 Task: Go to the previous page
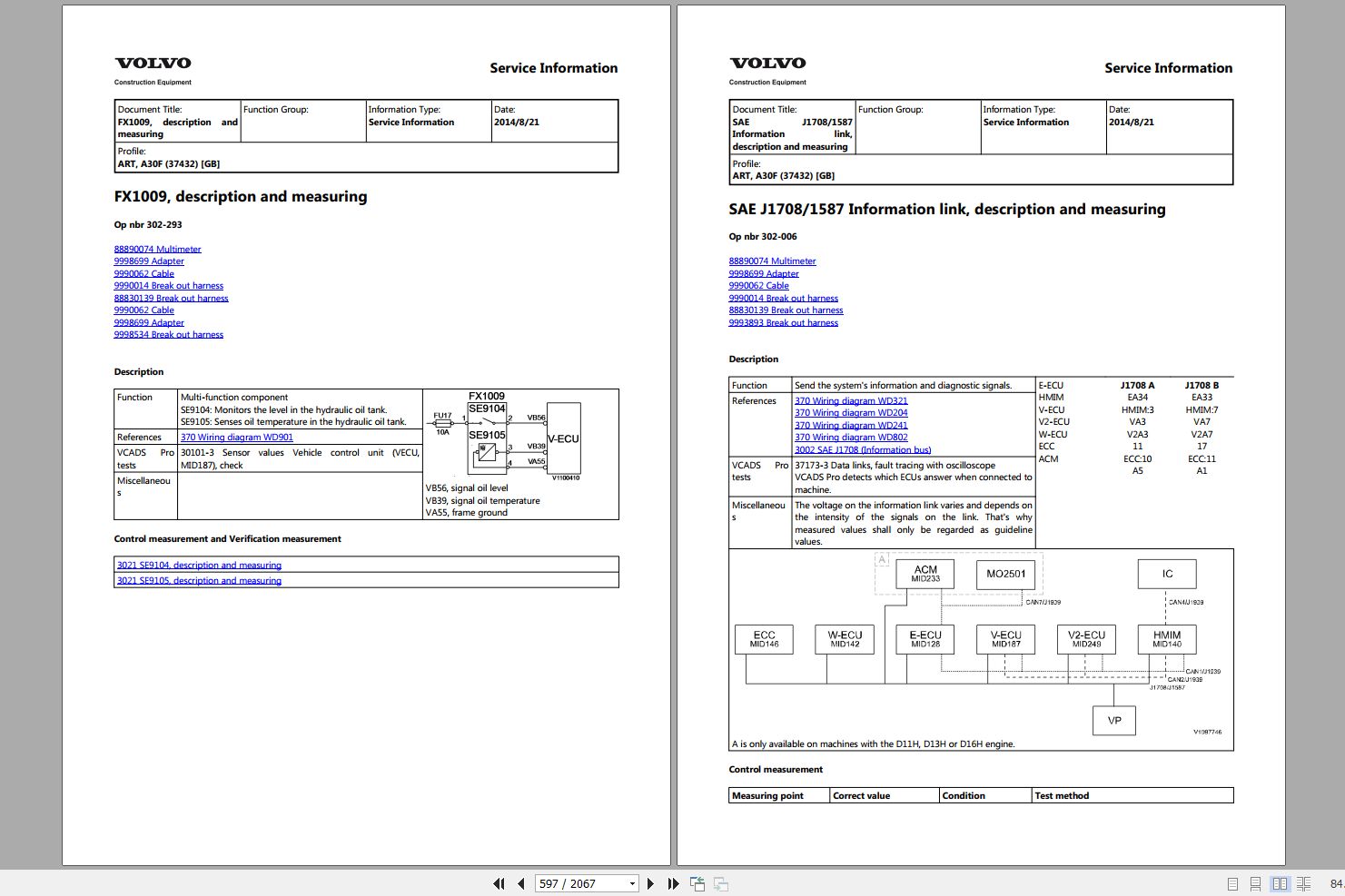click(x=521, y=883)
